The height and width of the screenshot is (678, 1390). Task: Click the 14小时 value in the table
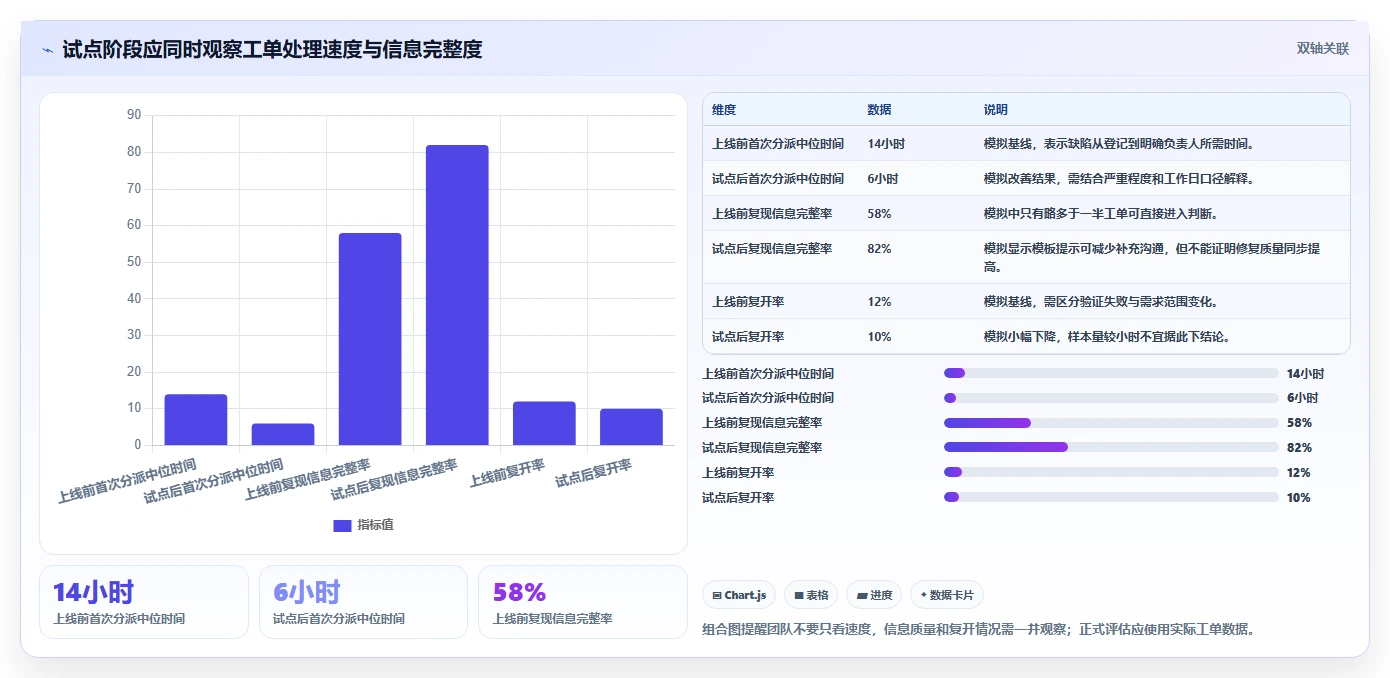[886, 144]
